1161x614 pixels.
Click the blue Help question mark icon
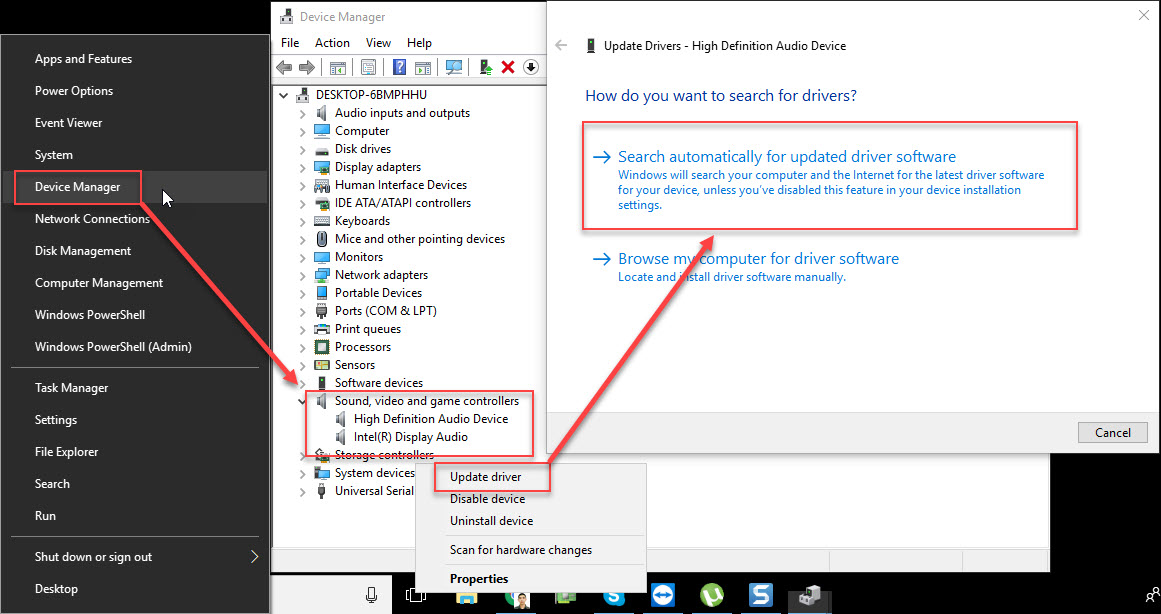pyautogui.click(x=399, y=67)
